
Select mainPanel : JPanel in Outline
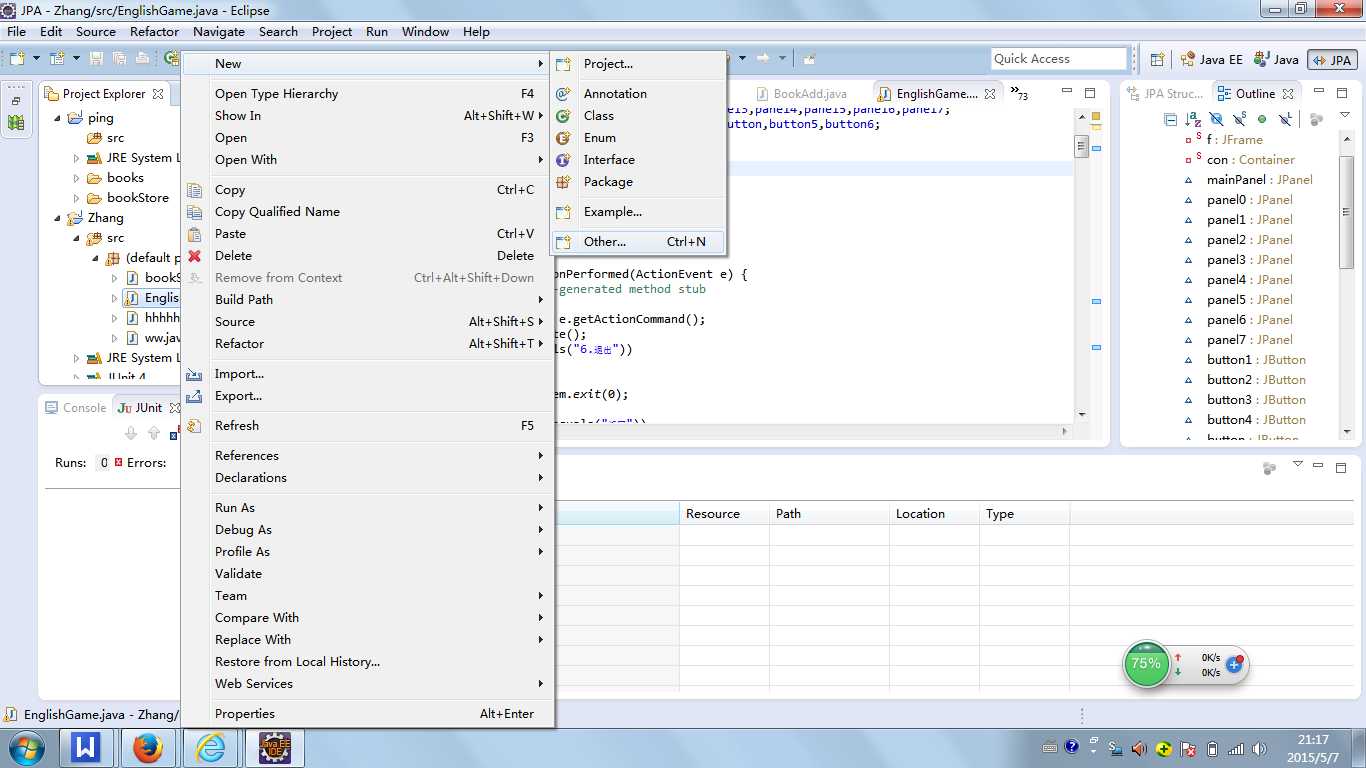tap(1259, 180)
